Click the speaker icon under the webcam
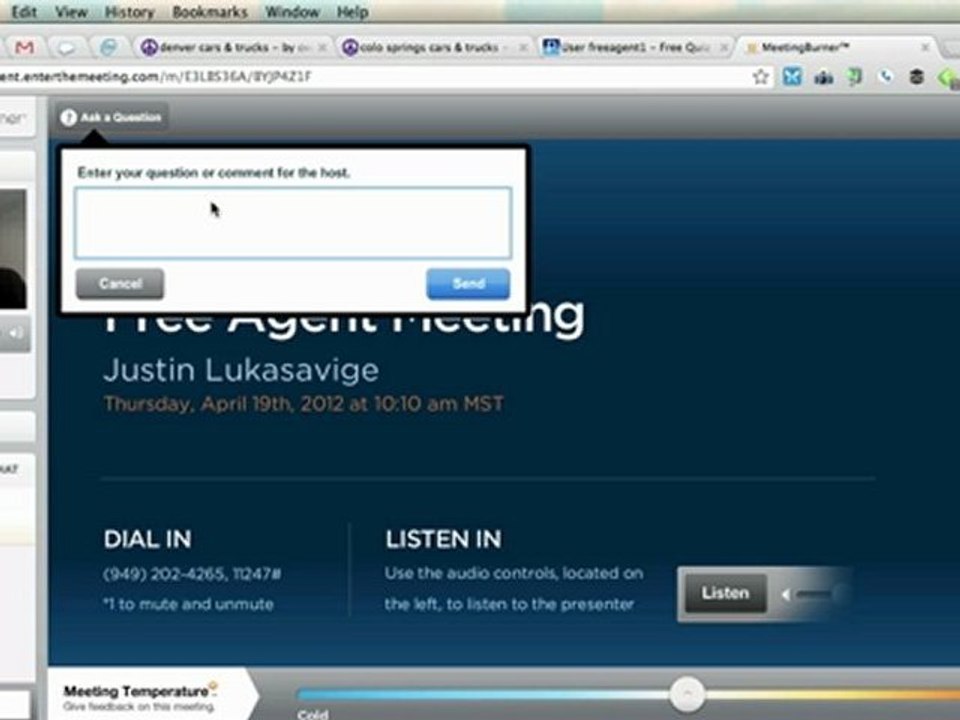The image size is (960, 720). tap(16, 334)
